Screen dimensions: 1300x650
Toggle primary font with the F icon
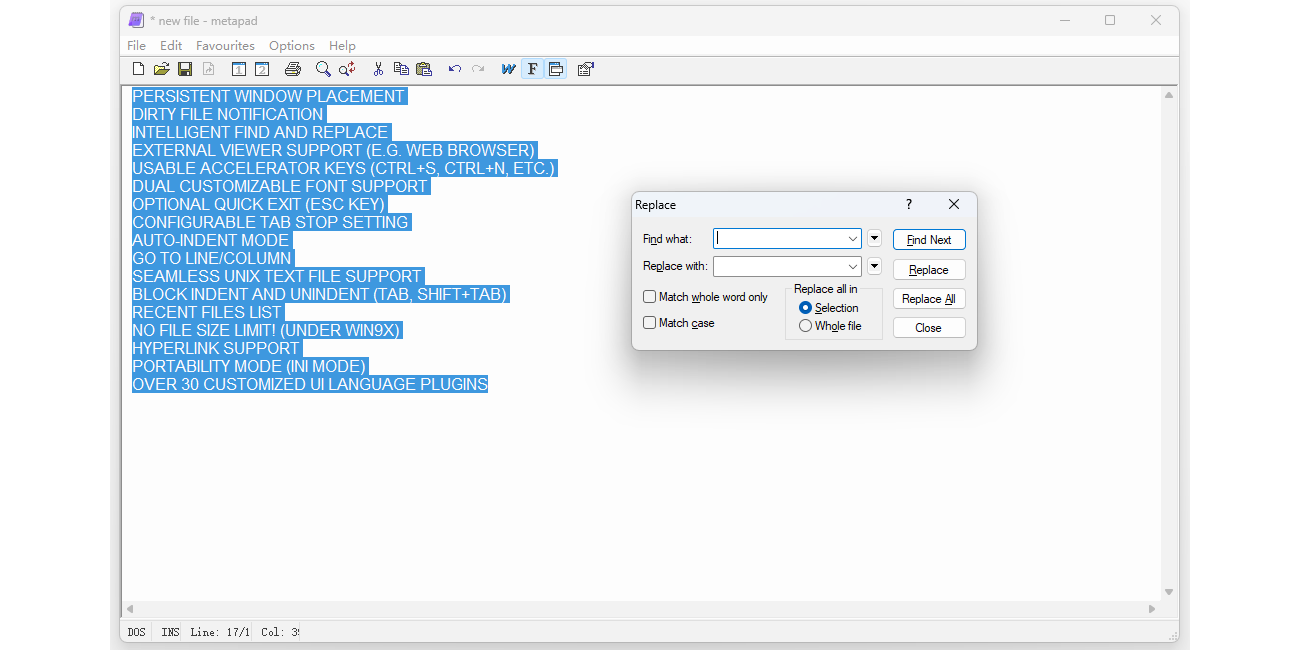point(532,69)
